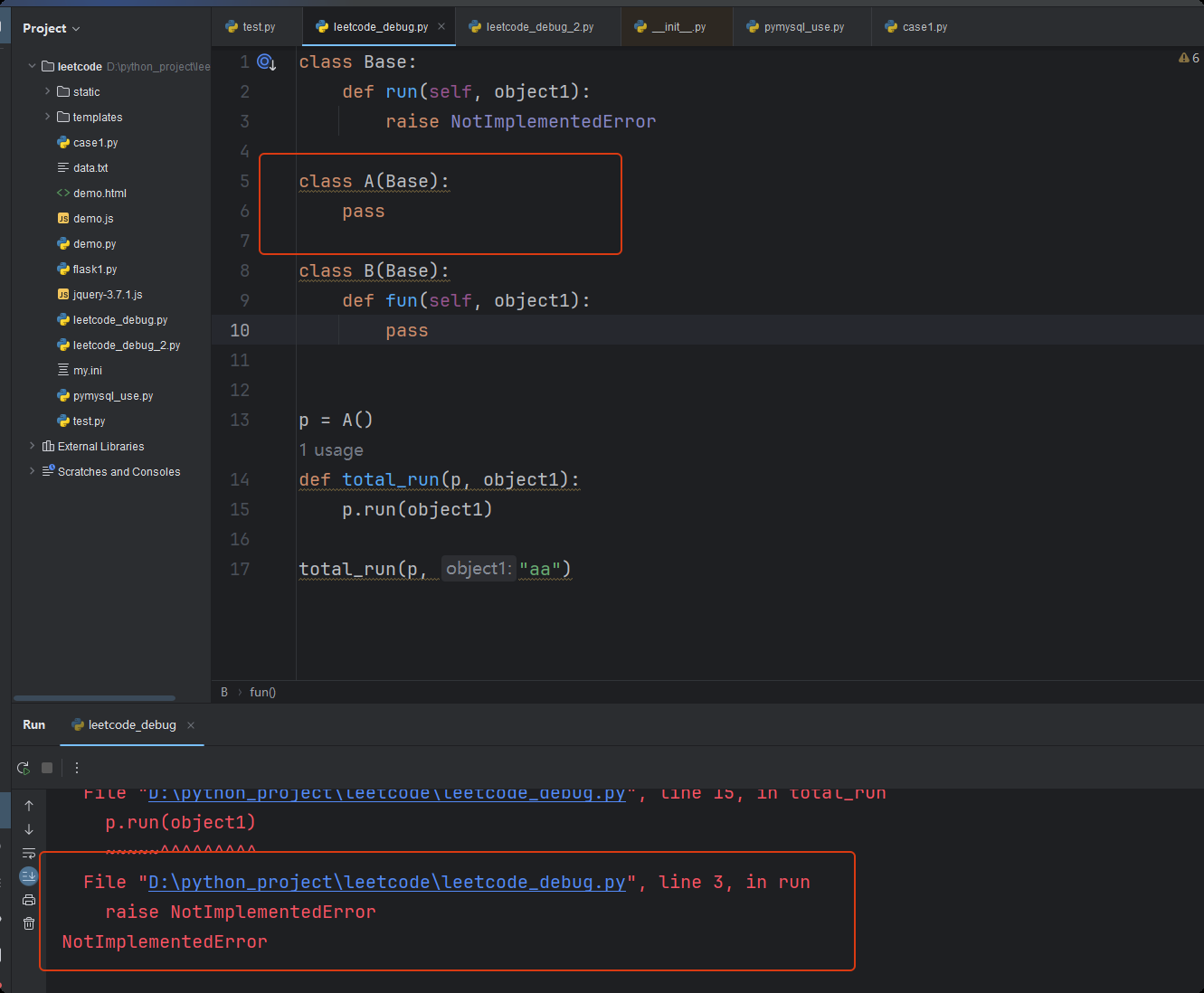Open the line 15 traceback file link
This screenshot has height=993, width=1204.
click(387, 794)
